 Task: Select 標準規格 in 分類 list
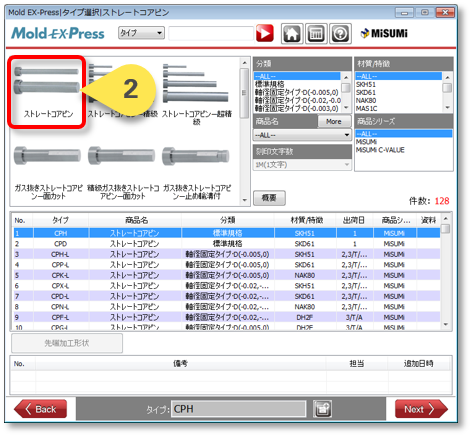click(297, 84)
